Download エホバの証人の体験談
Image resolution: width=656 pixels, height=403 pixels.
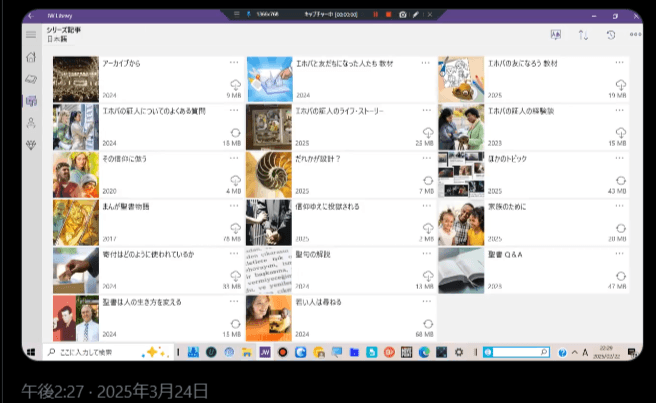click(x=621, y=133)
